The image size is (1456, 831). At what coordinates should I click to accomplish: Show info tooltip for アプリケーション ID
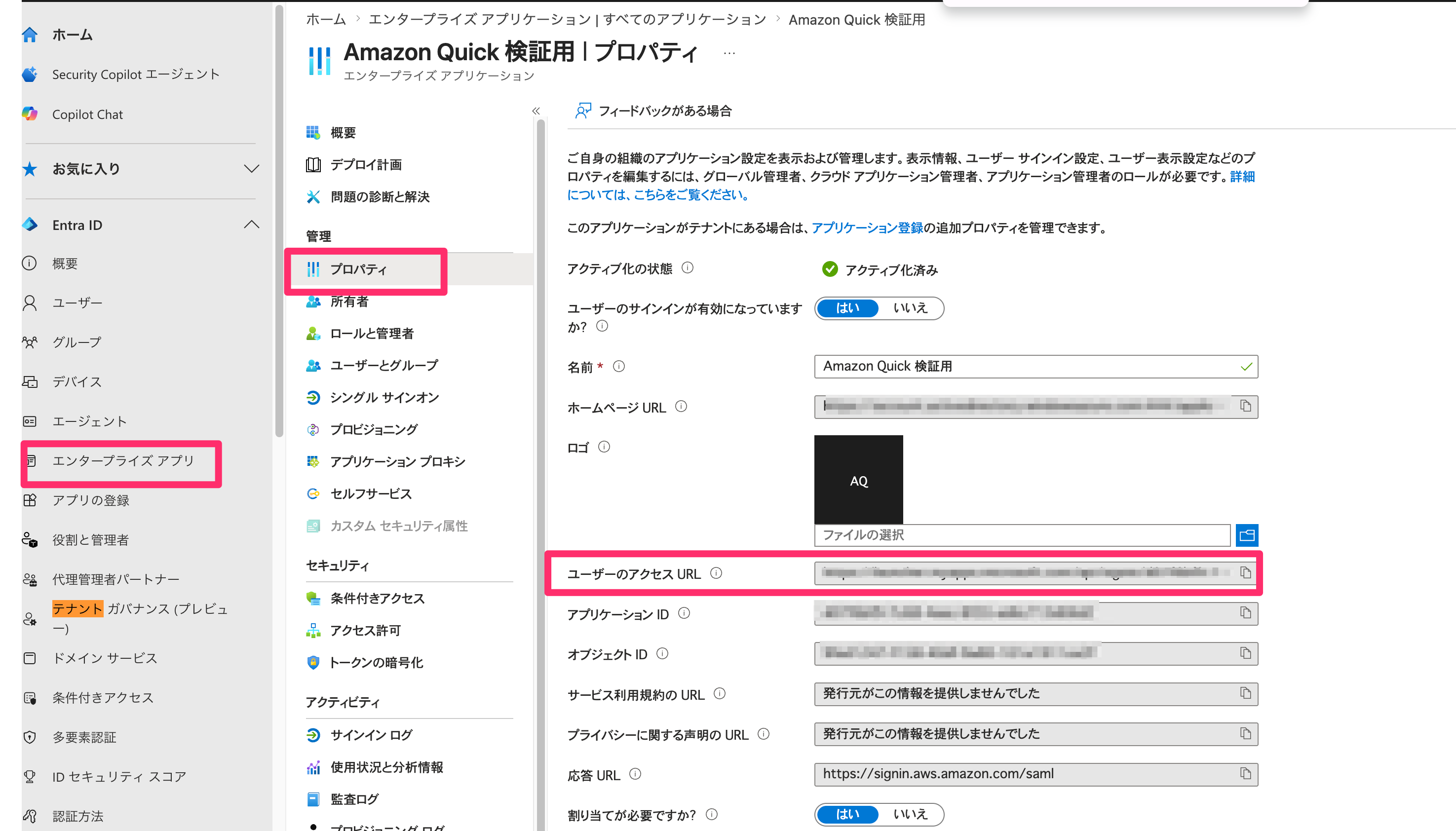click(x=684, y=613)
